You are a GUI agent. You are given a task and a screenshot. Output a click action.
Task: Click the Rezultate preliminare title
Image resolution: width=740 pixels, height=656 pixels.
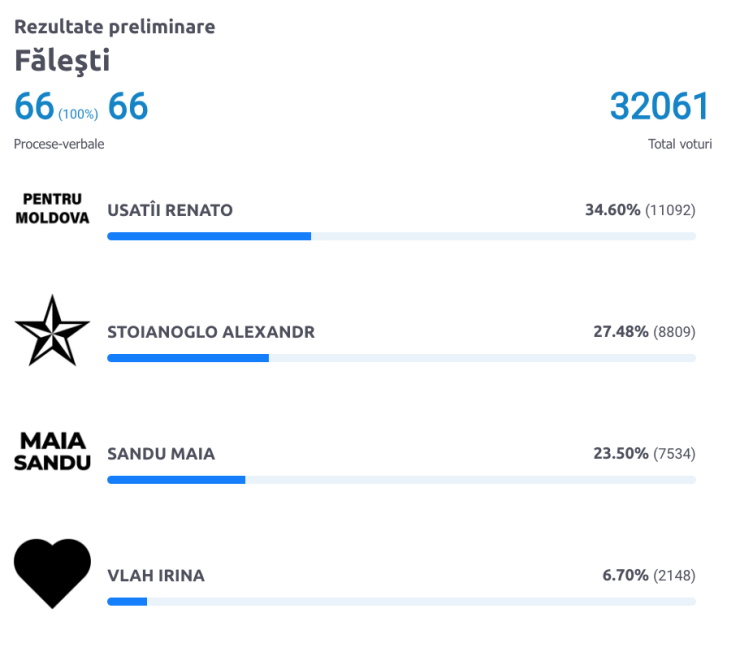click(x=115, y=26)
